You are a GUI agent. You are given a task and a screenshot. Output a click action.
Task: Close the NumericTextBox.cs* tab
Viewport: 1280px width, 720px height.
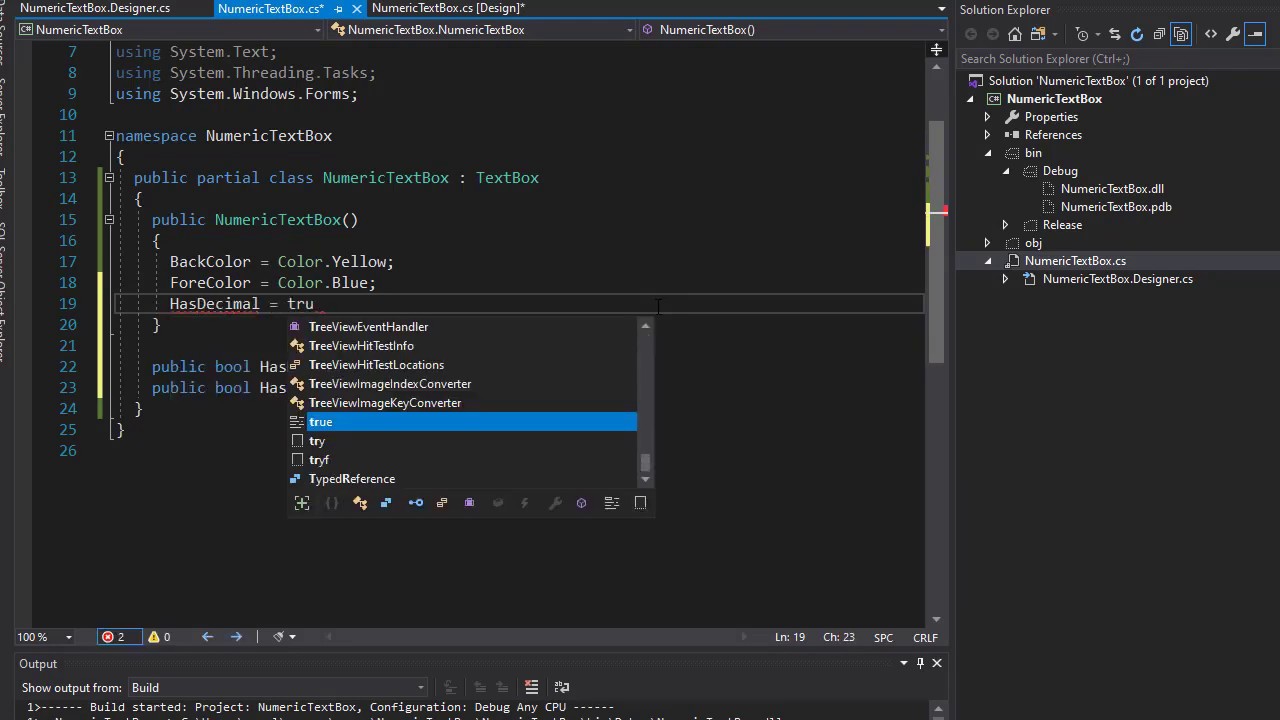pos(357,9)
